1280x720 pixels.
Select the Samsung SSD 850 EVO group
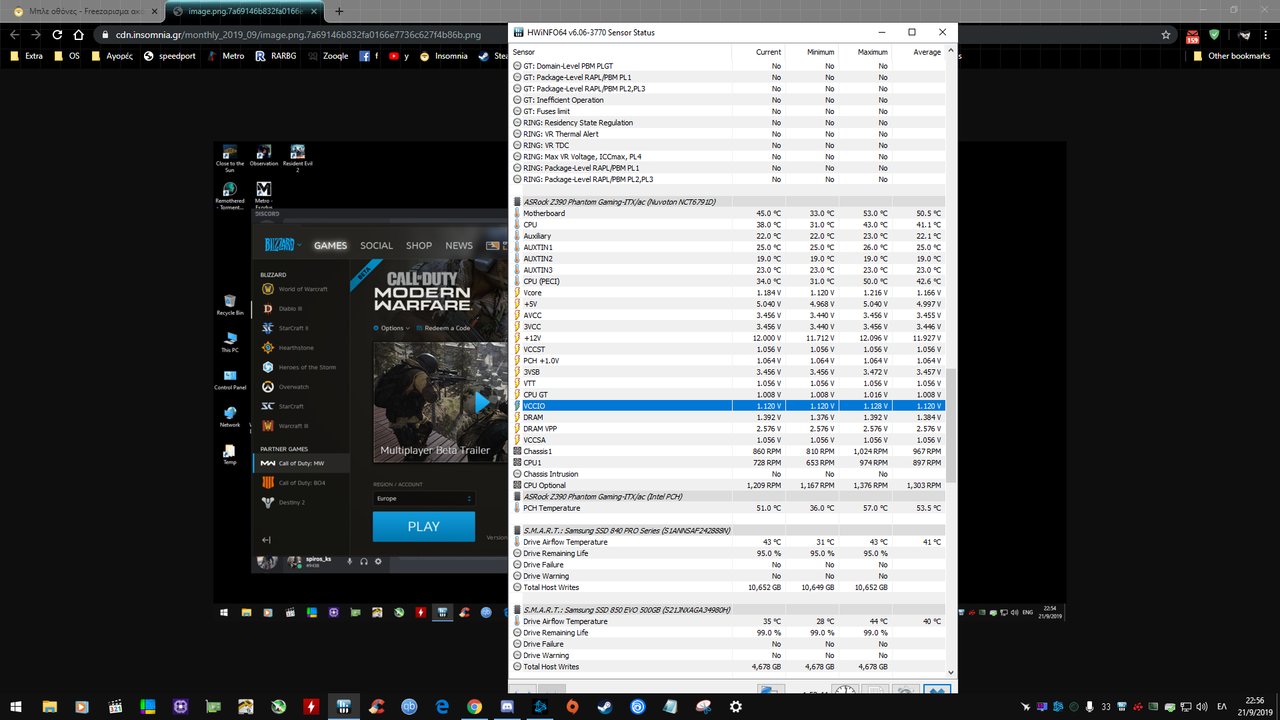coord(730,610)
